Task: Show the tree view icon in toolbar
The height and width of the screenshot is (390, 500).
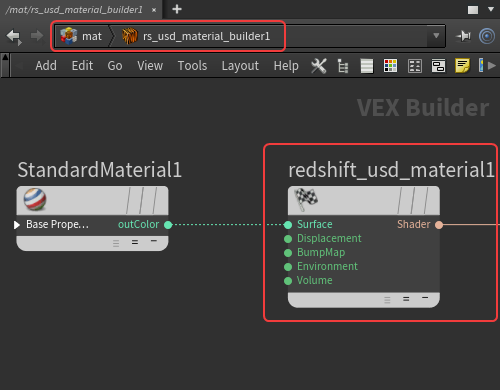Action: point(343,66)
